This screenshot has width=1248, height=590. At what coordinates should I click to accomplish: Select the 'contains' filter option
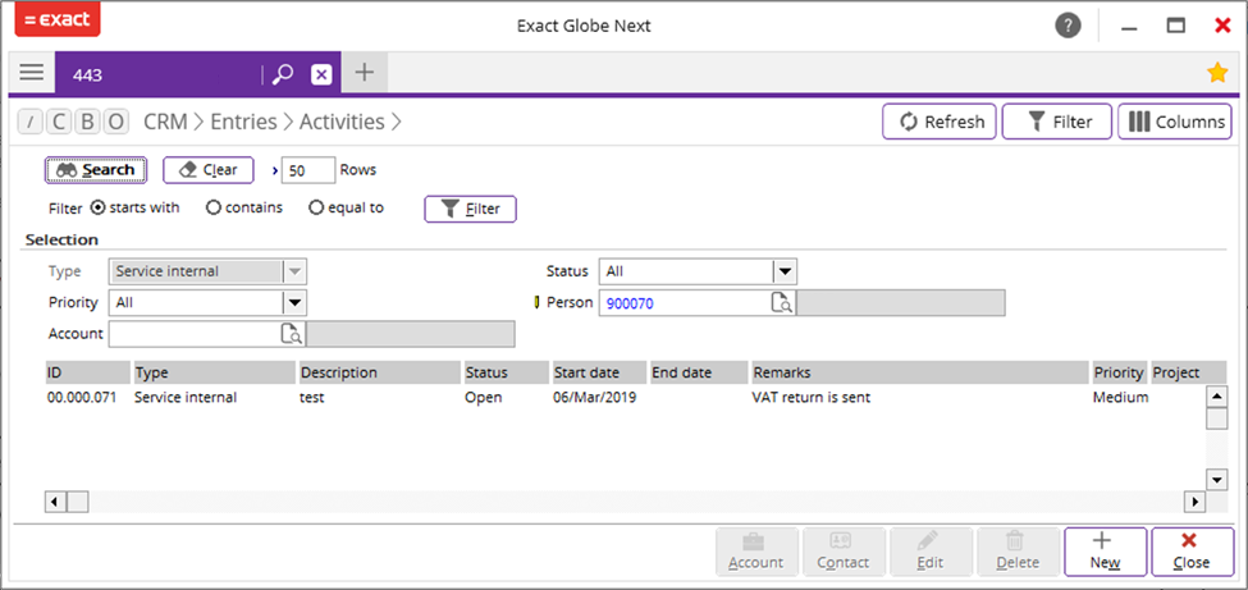pos(244,208)
